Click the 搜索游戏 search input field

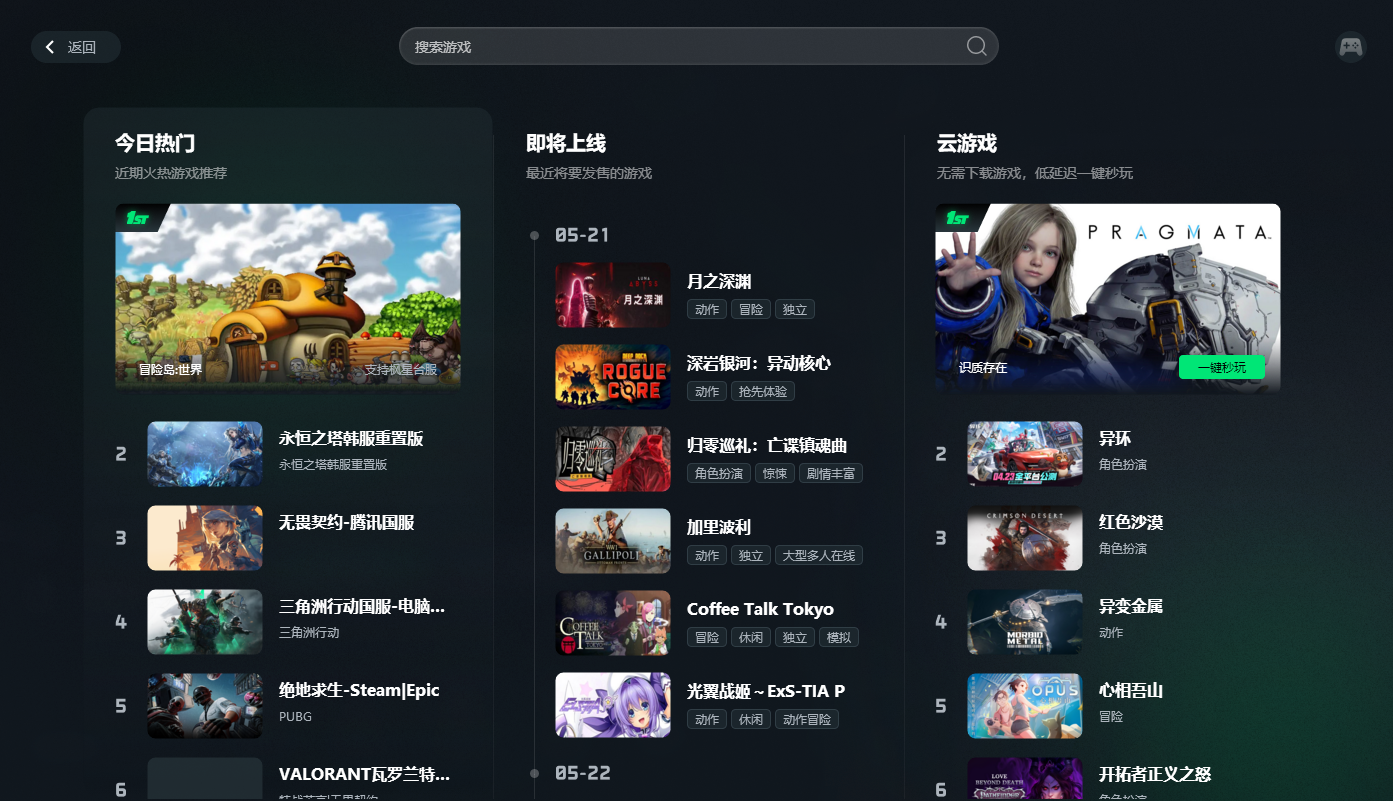pyautogui.click(x=698, y=46)
